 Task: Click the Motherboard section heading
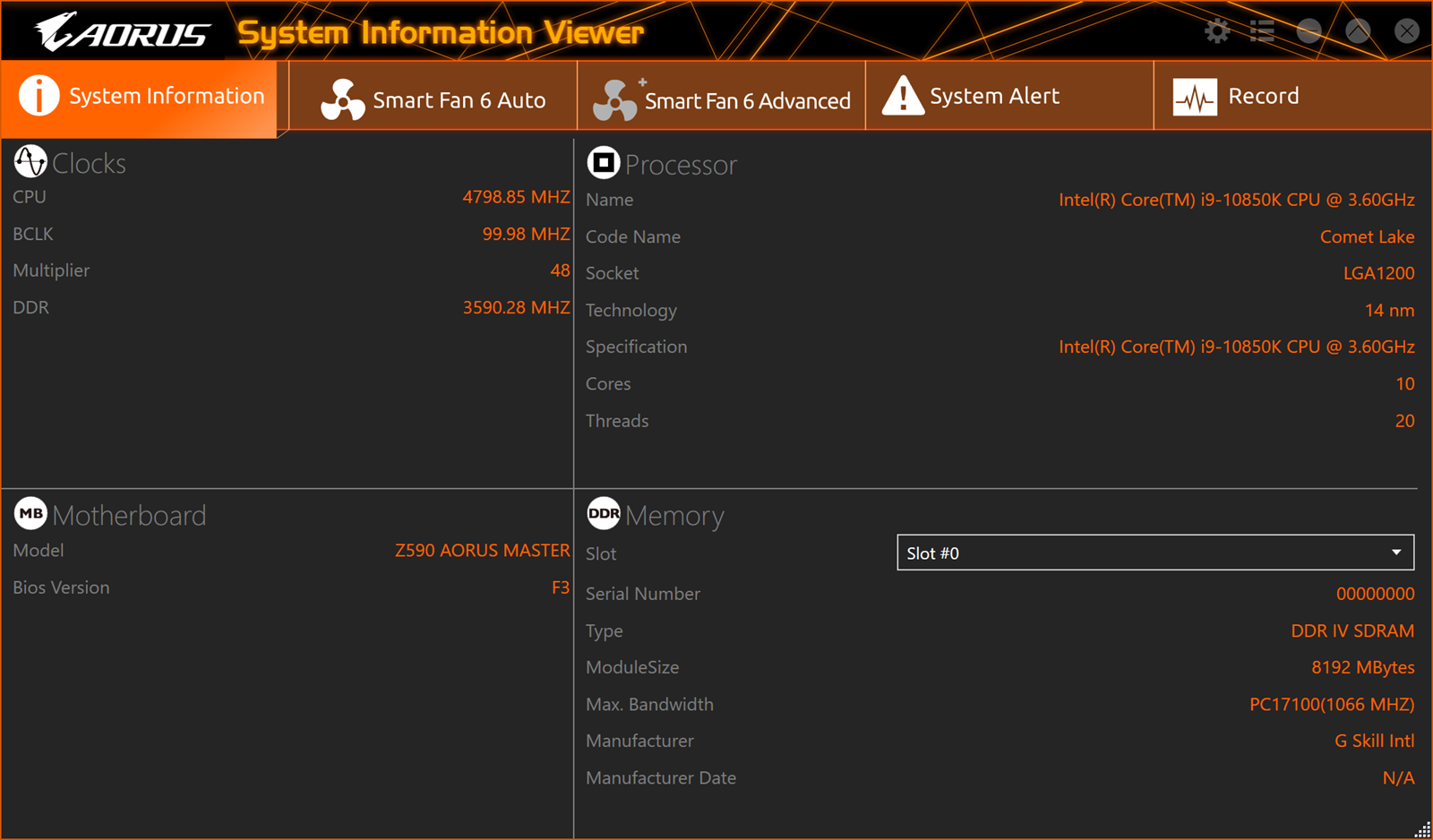[x=129, y=515]
